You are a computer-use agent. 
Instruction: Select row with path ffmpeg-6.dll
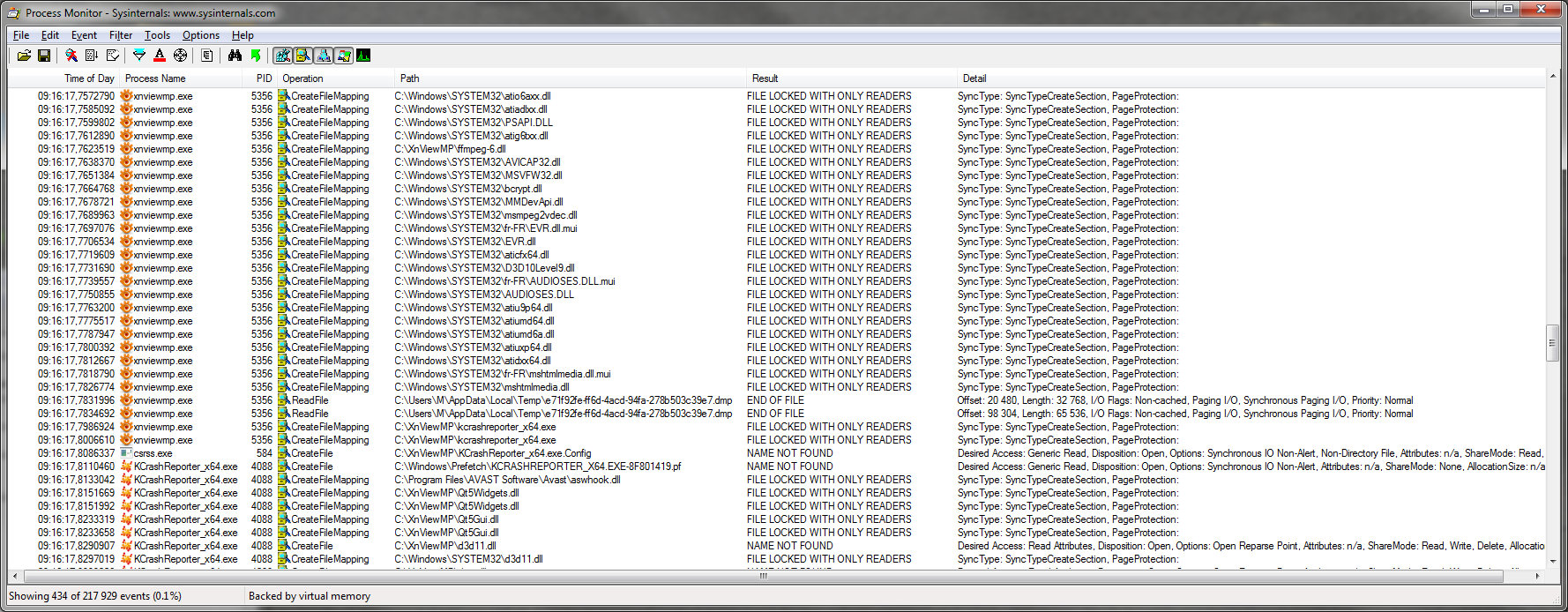click(x=776, y=149)
